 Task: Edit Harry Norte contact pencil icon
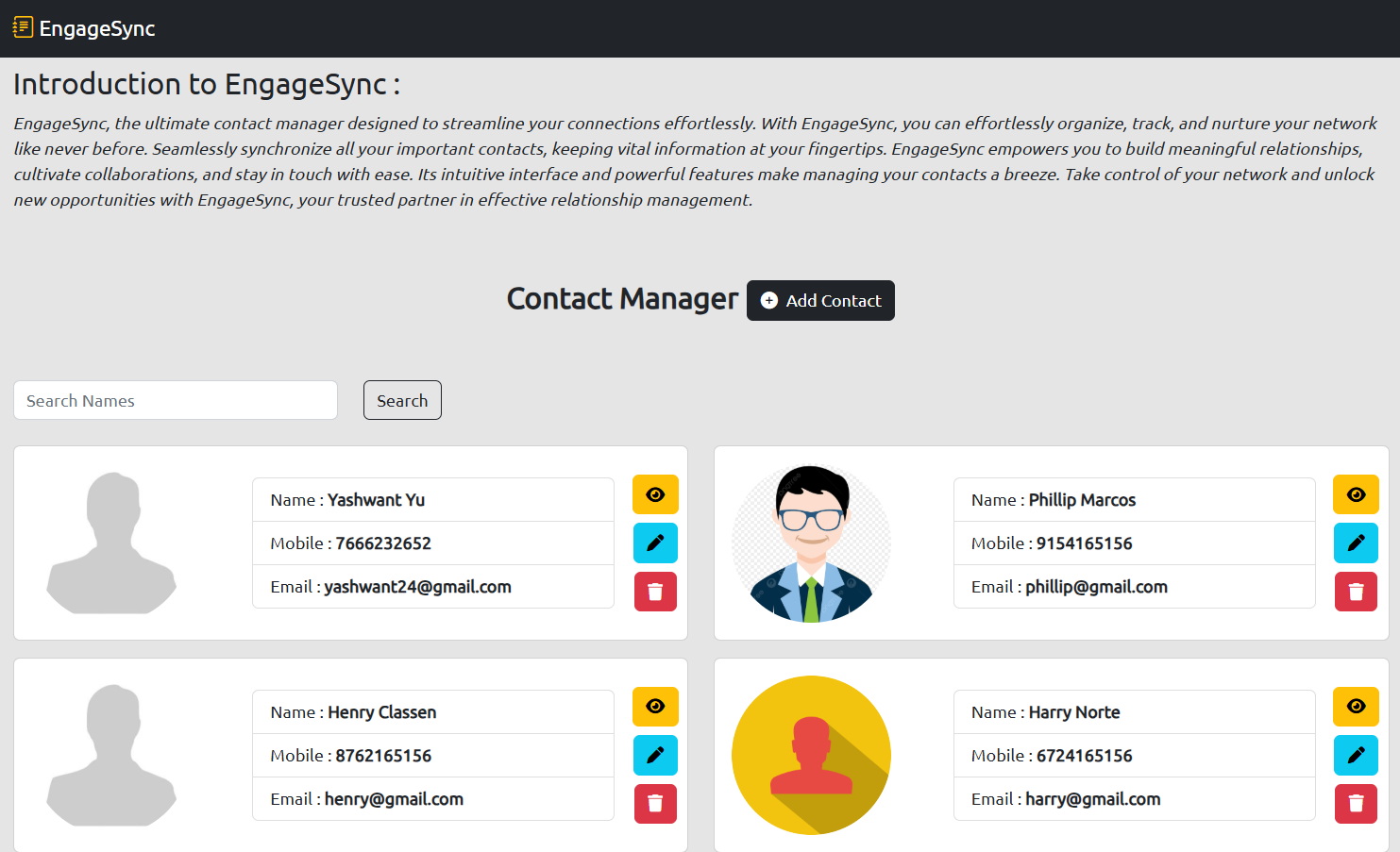[x=1356, y=755]
